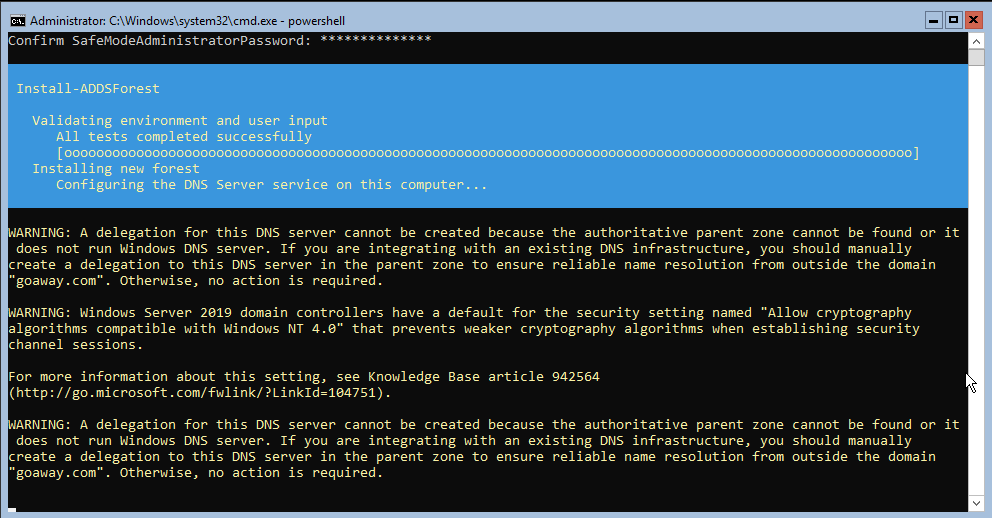Click the Install-ADDSForest heading text
This screenshot has width=992, height=518.
click(88, 89)
